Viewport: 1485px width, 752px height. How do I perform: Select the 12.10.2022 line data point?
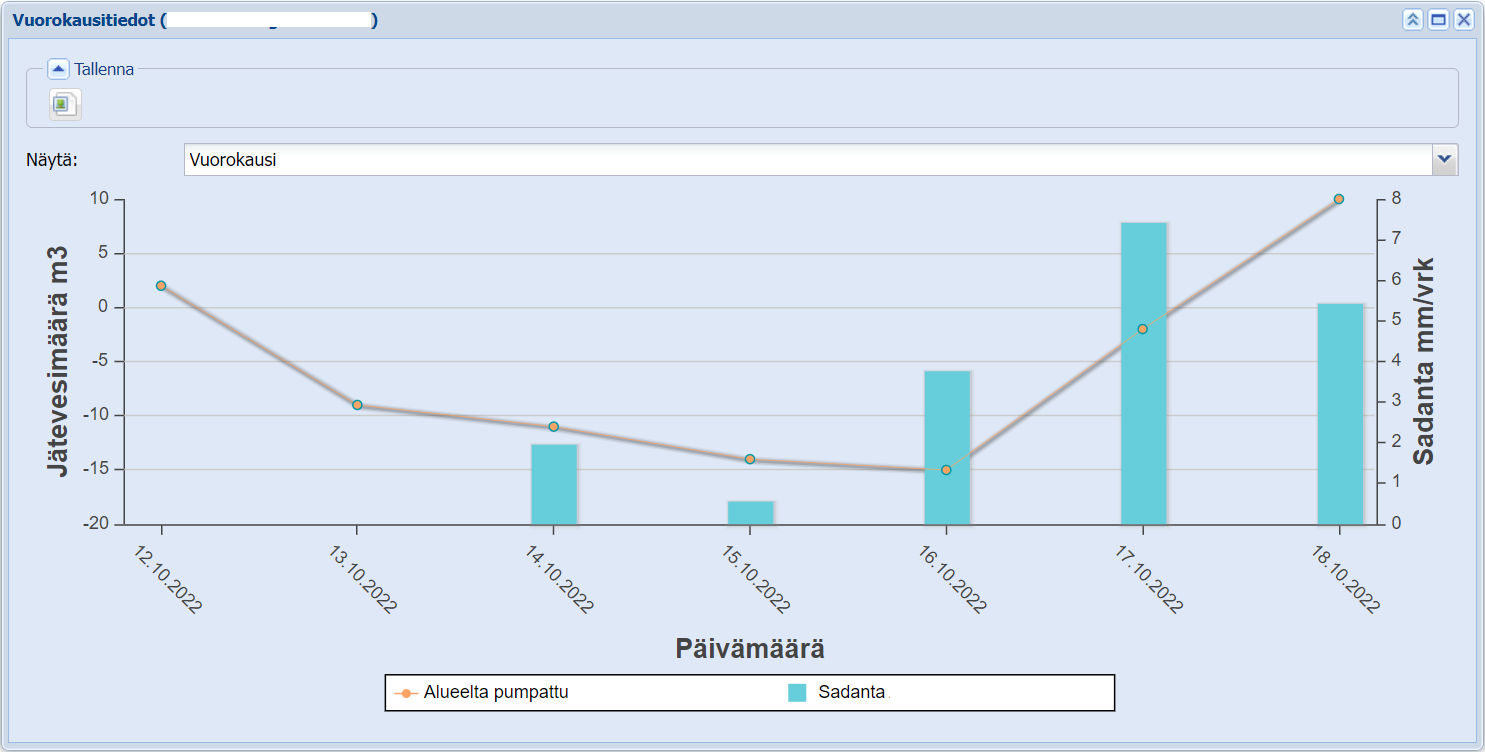[x=161, y=285]
